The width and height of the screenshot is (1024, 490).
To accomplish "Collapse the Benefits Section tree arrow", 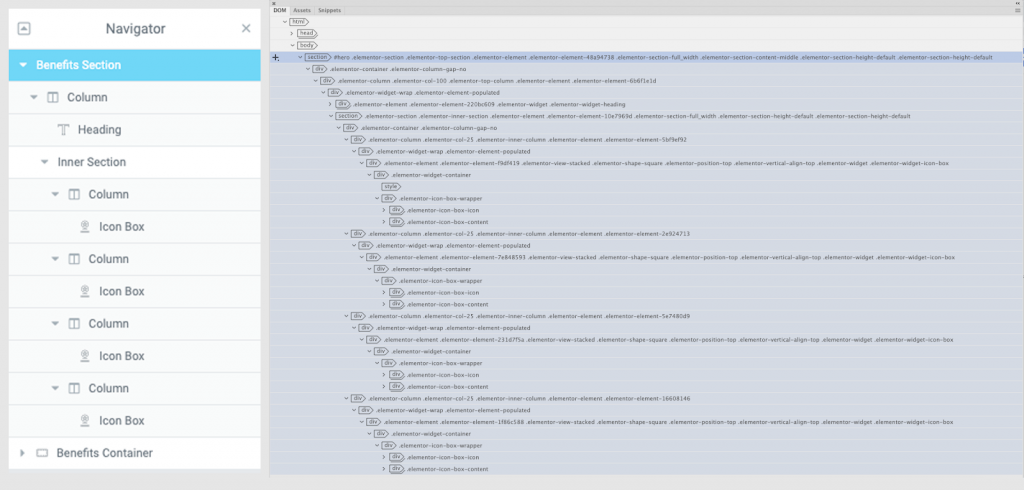I will [23, 65].
